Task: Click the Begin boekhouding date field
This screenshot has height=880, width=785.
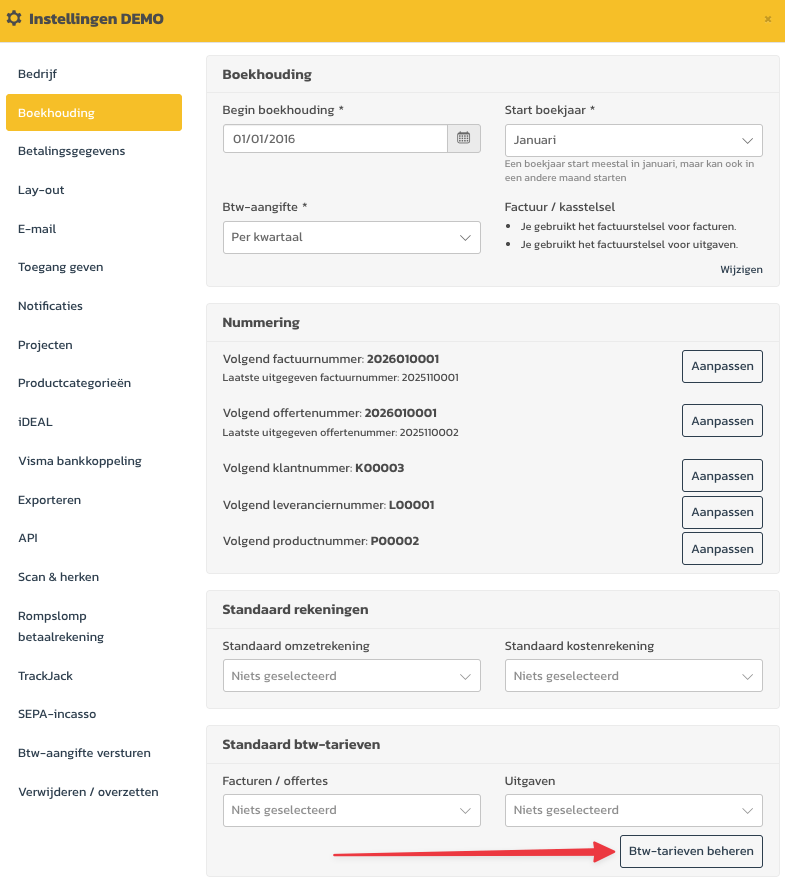Action: pos(335,139)
